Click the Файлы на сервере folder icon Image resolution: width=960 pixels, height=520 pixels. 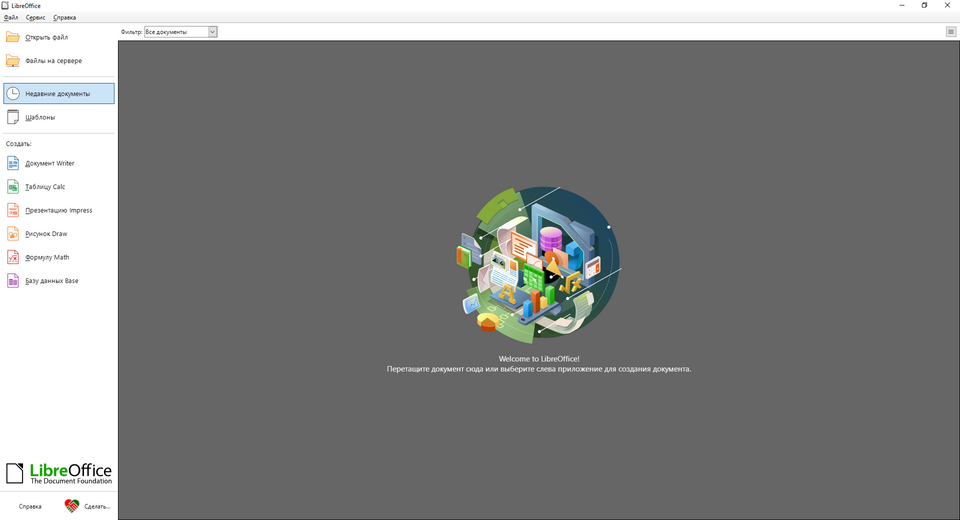[x=13, y=61]
